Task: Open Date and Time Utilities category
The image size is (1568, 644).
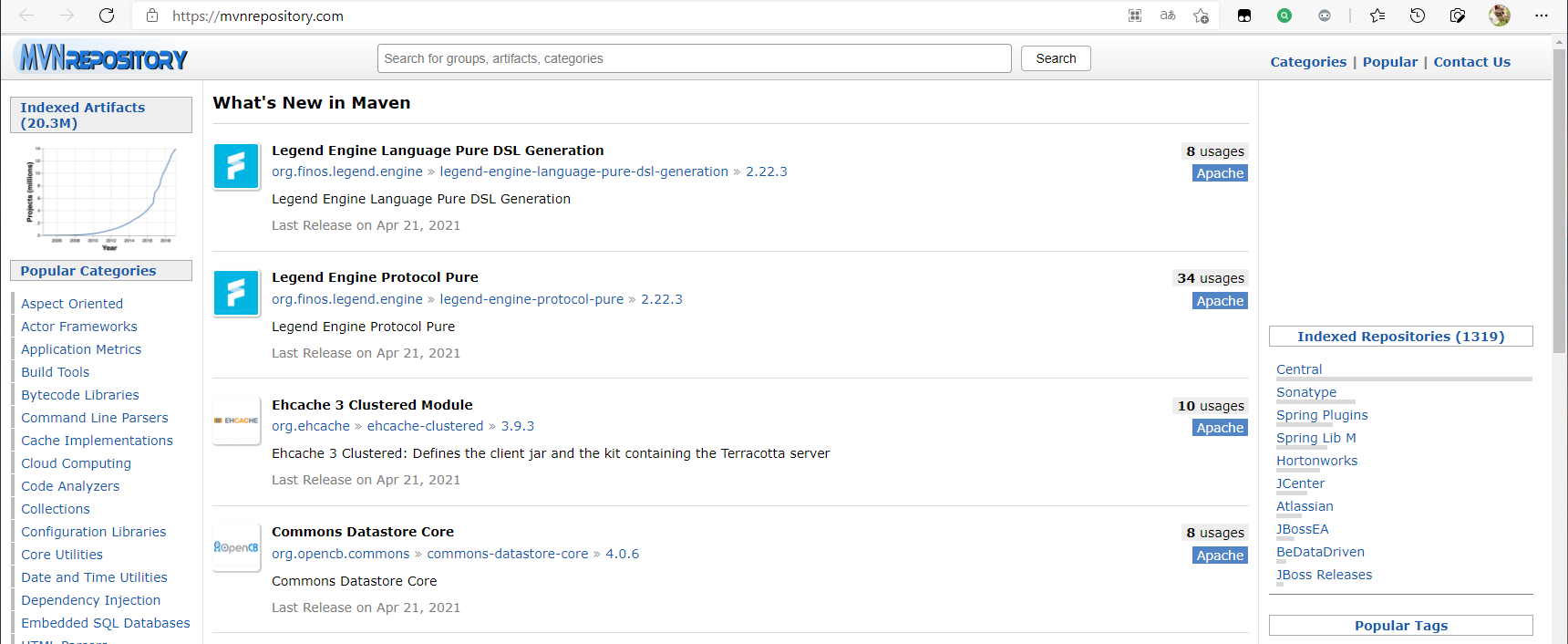Action: [95, 577]
